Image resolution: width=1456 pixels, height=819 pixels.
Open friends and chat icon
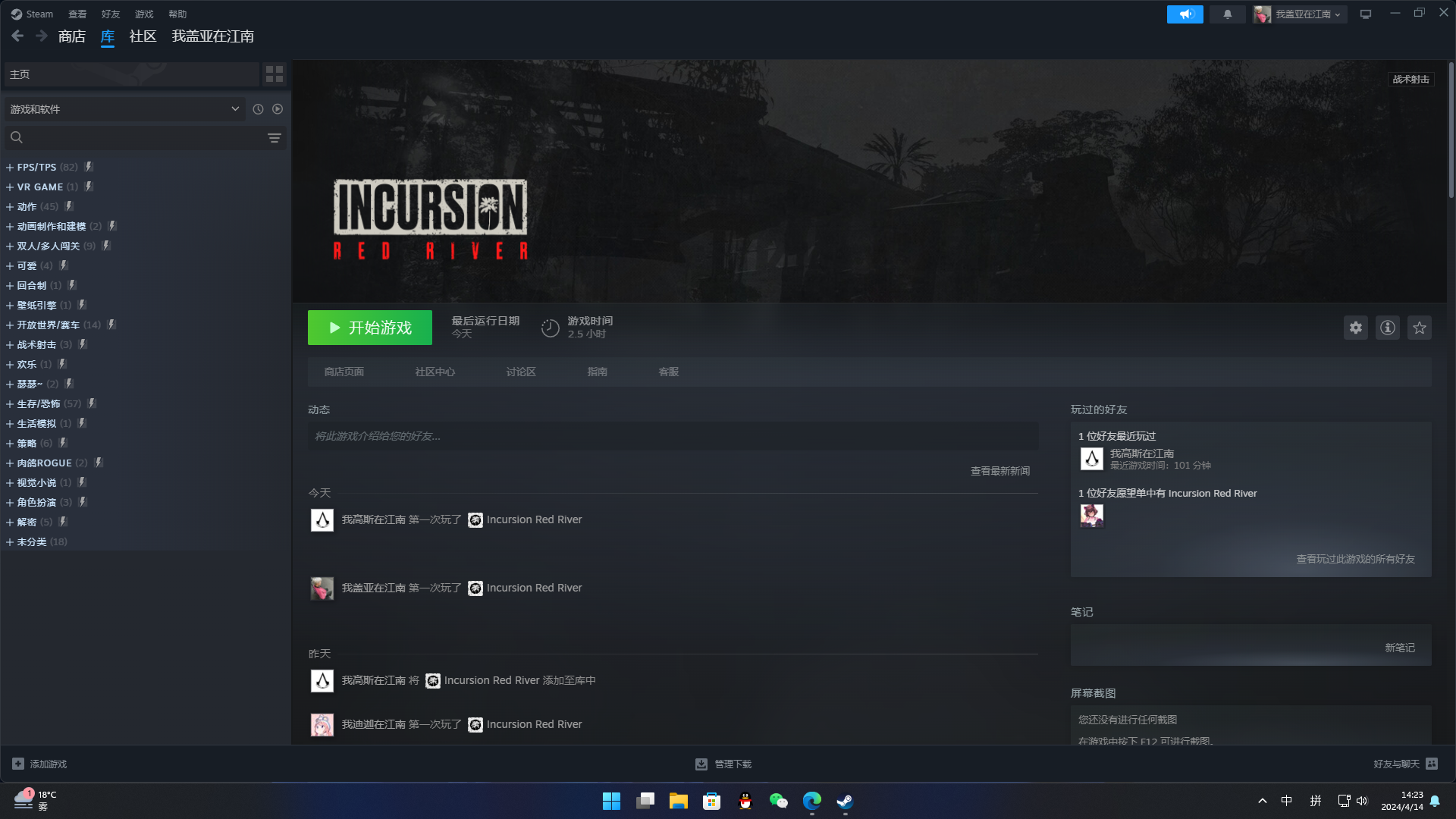1432,764
